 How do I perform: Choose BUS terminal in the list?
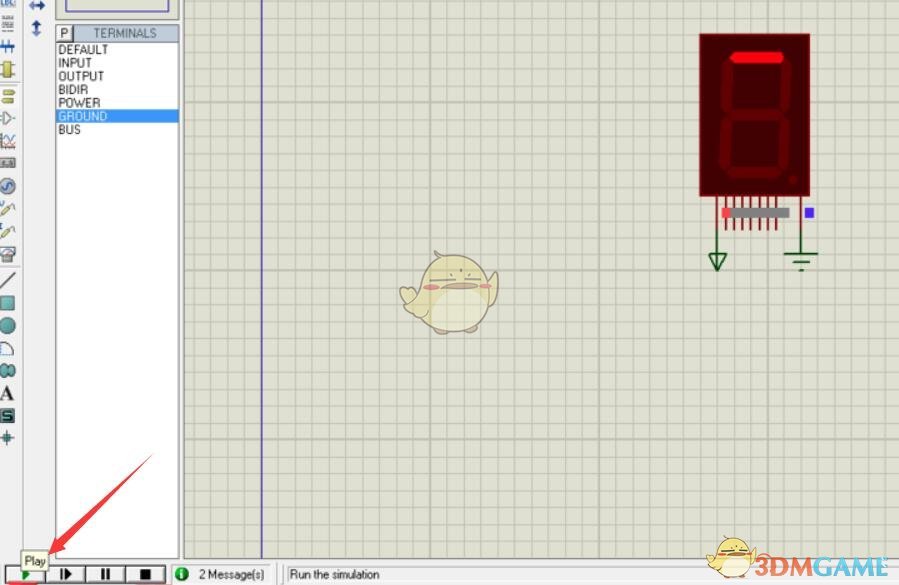click(x=117, y=130)
